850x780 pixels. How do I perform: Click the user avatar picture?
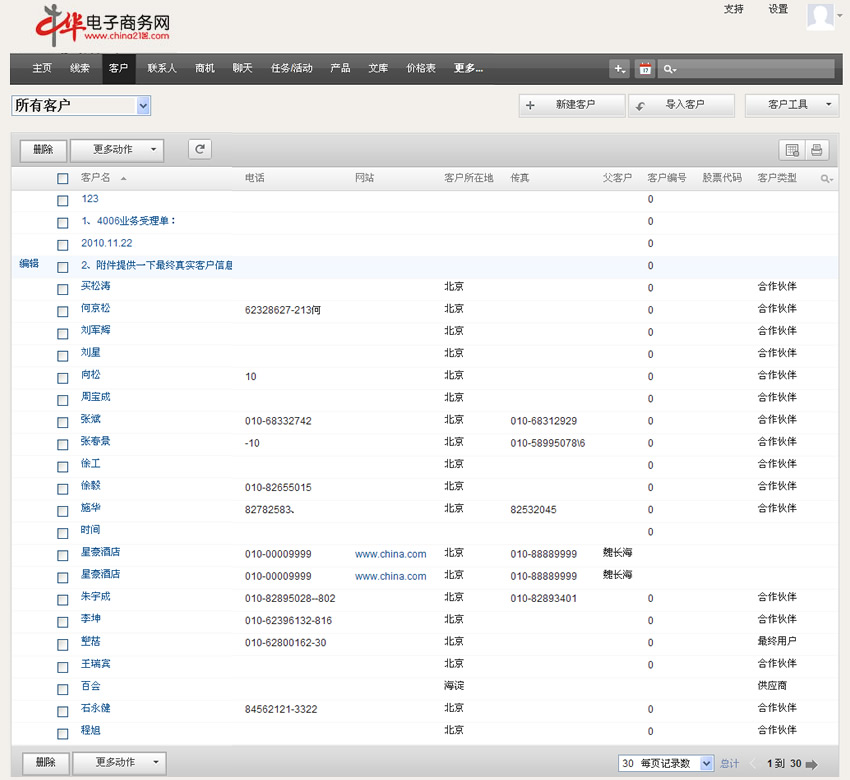point(820,18)
